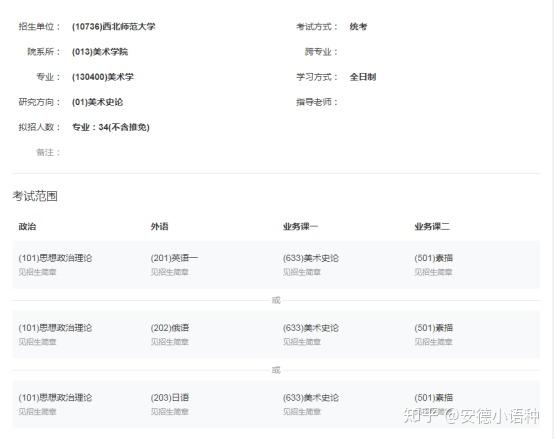Open 见招生简章 under (202)俄语
Viewport: 554px width, 440px height.
170,342
